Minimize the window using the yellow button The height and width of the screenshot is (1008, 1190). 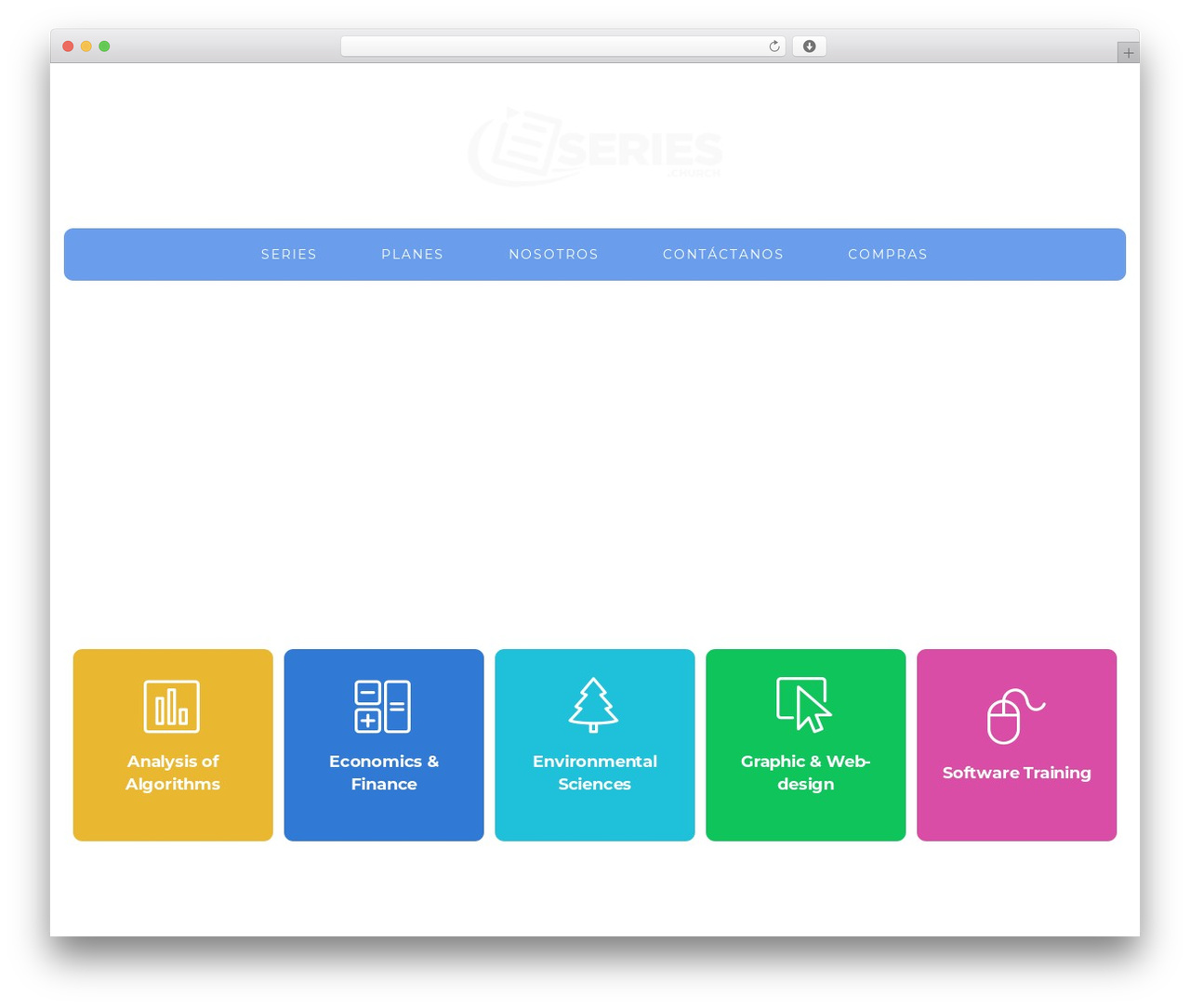(86, 46)
